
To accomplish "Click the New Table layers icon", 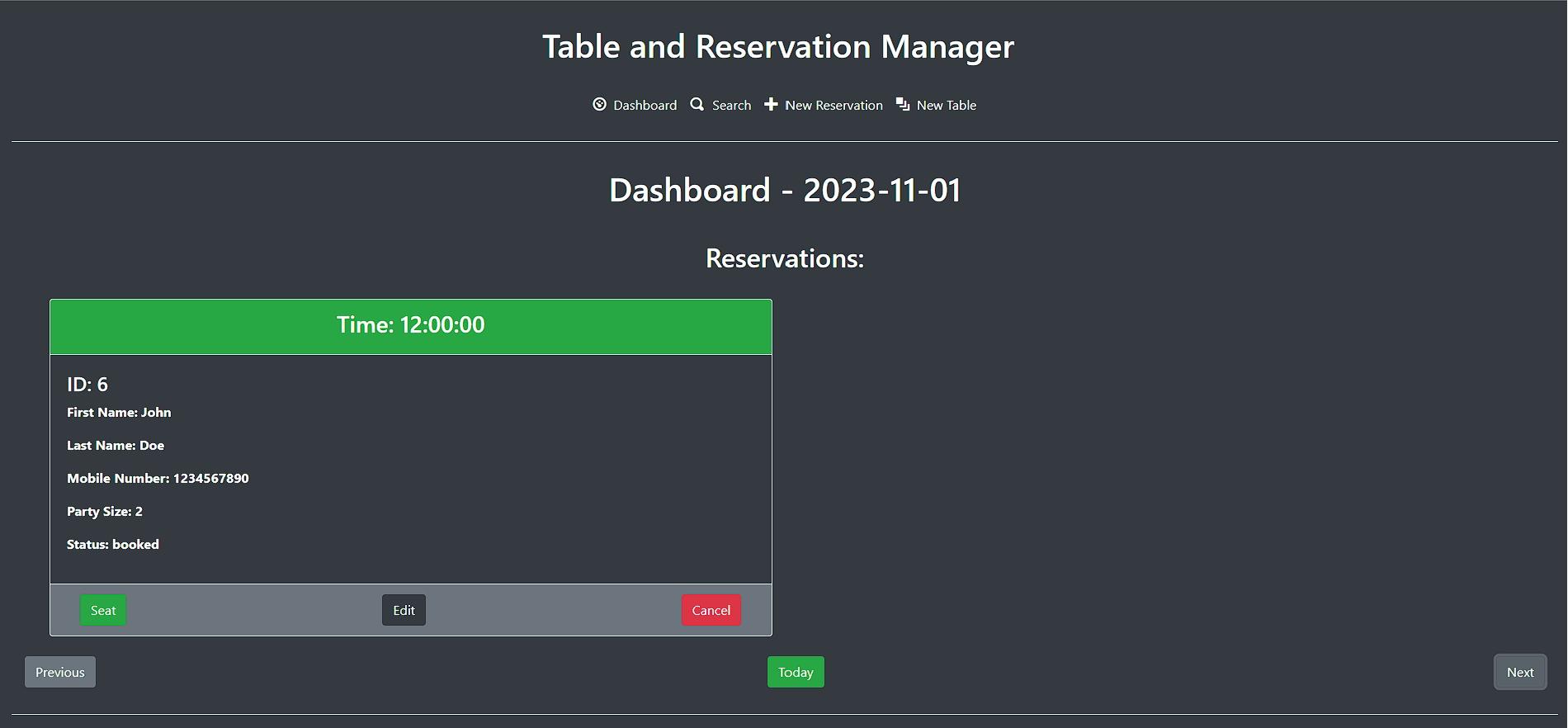I will pyautogui.click(x=903, y=105).
